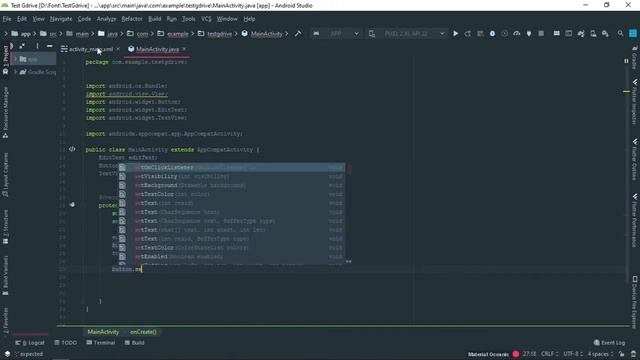Click the Sync Project with Gradle icon
This screenshot has height=360, width=640.
pyautogui.click(x=581, y=33)
